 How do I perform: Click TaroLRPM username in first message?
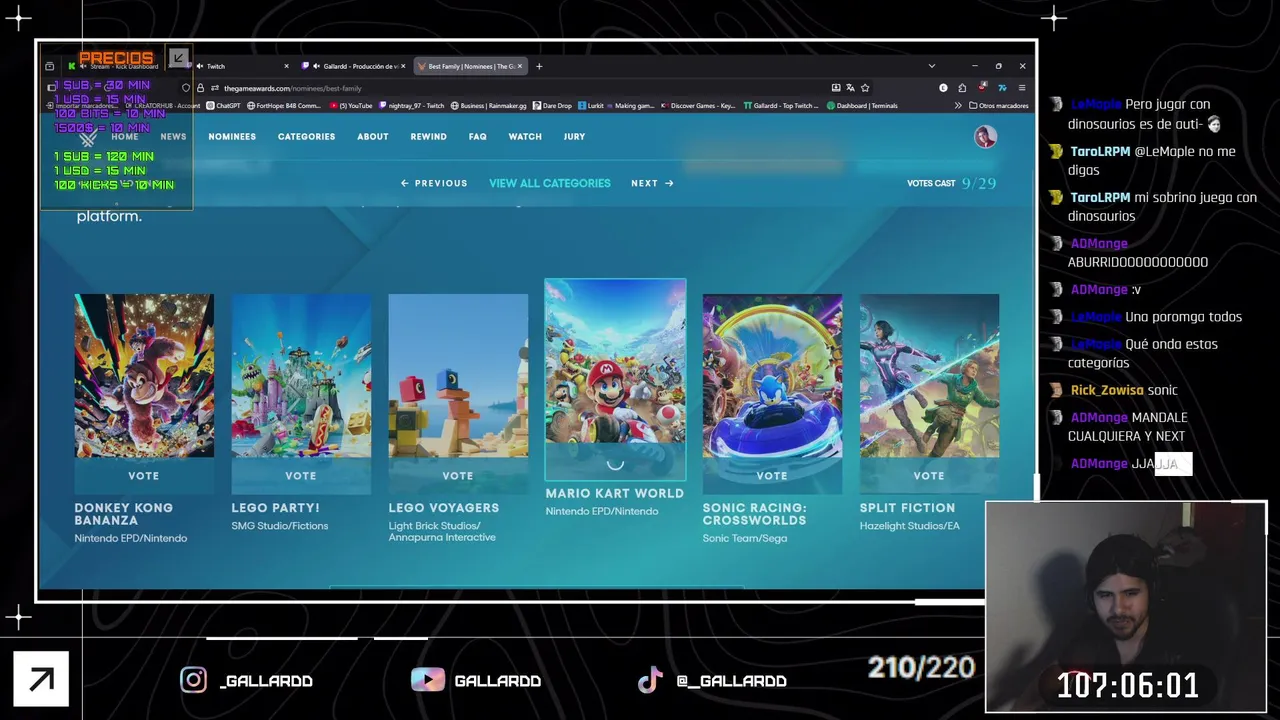(1100, 152)
